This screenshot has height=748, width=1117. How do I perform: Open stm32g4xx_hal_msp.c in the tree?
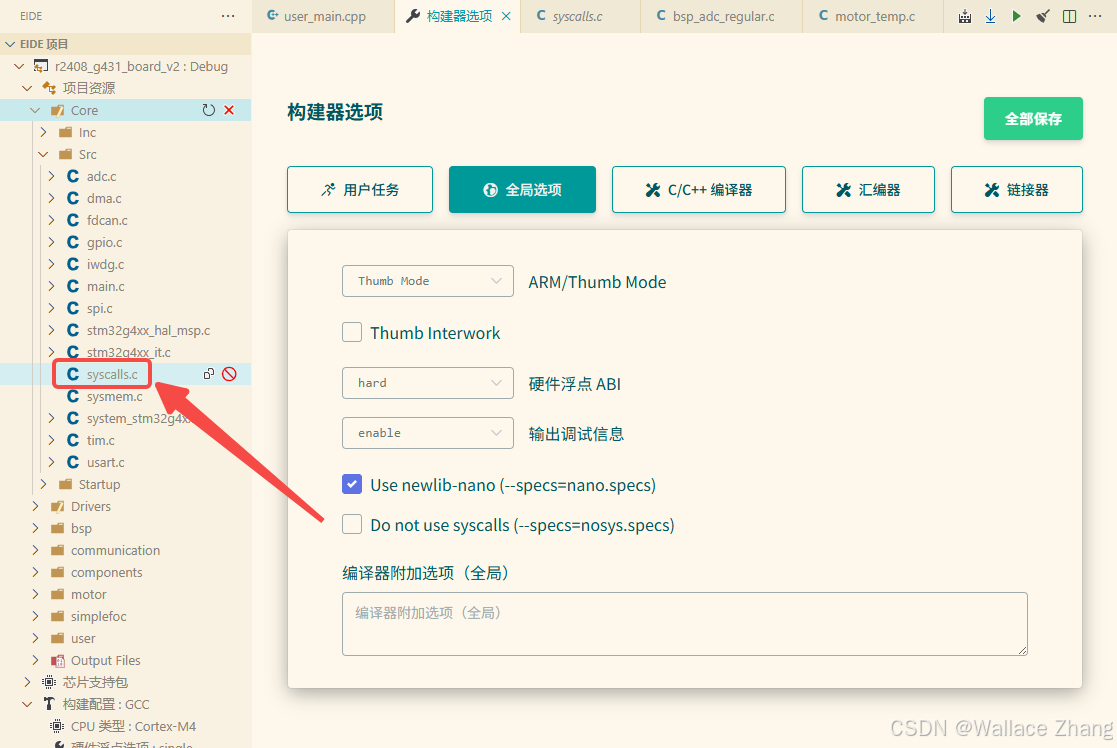(x=148, y=330)
